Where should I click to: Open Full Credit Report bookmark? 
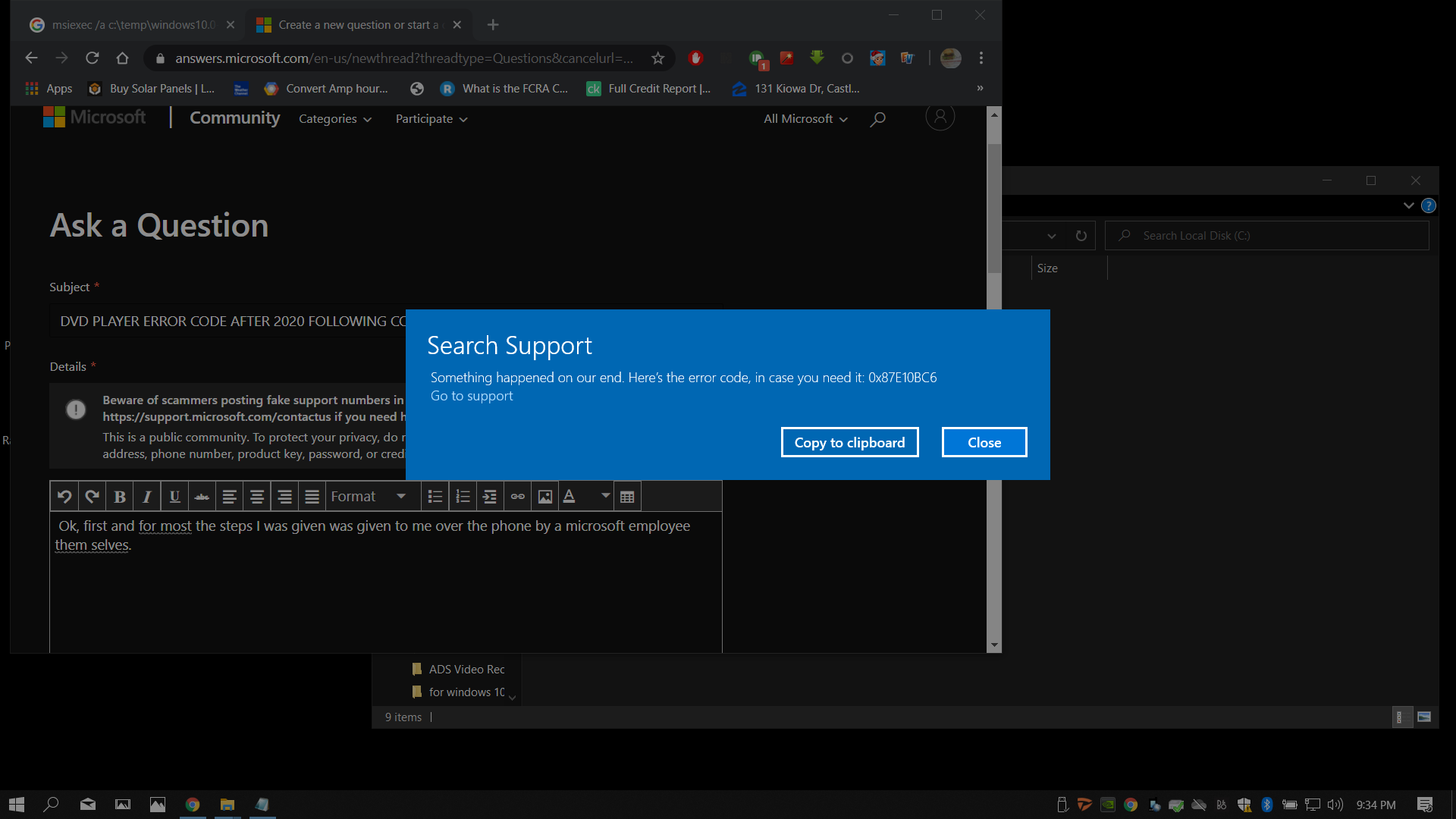click(x=649, y=89)
